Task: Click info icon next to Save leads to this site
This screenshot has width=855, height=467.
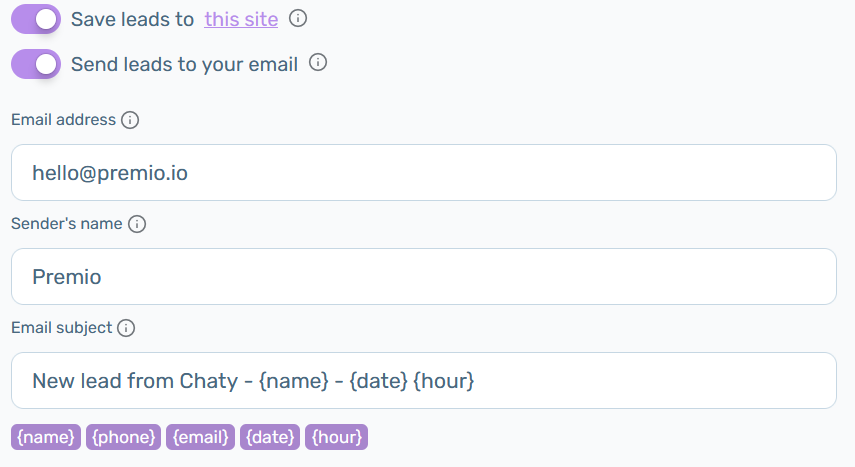Action: click(298, 19)
